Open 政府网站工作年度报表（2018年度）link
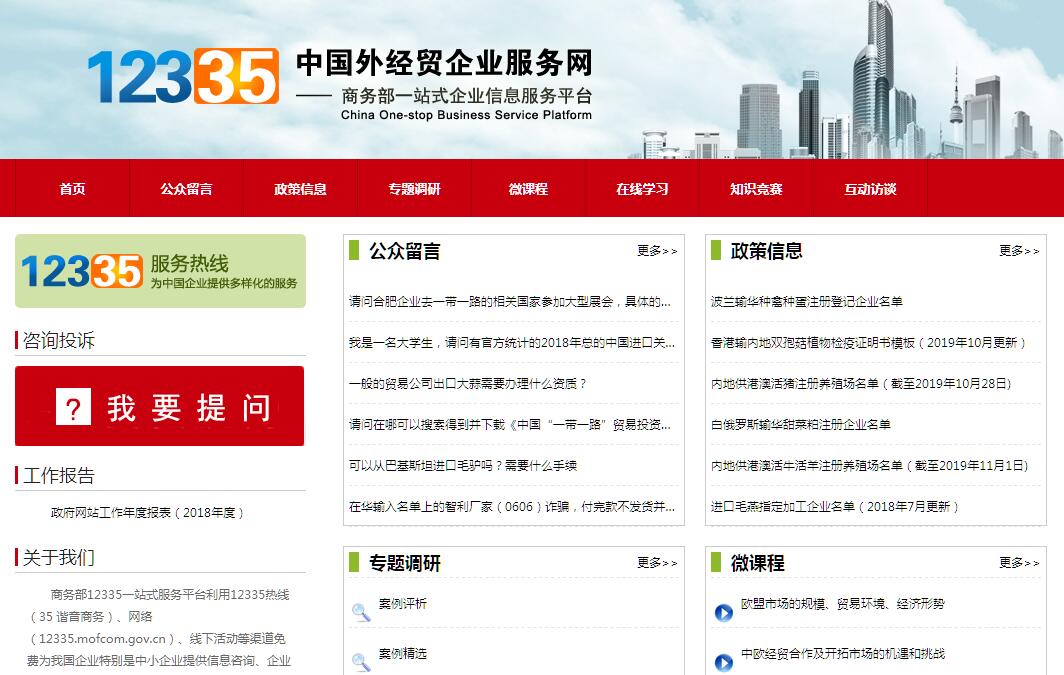The image size is (1064, 675). pyautogui.click(x=148, y=513)
